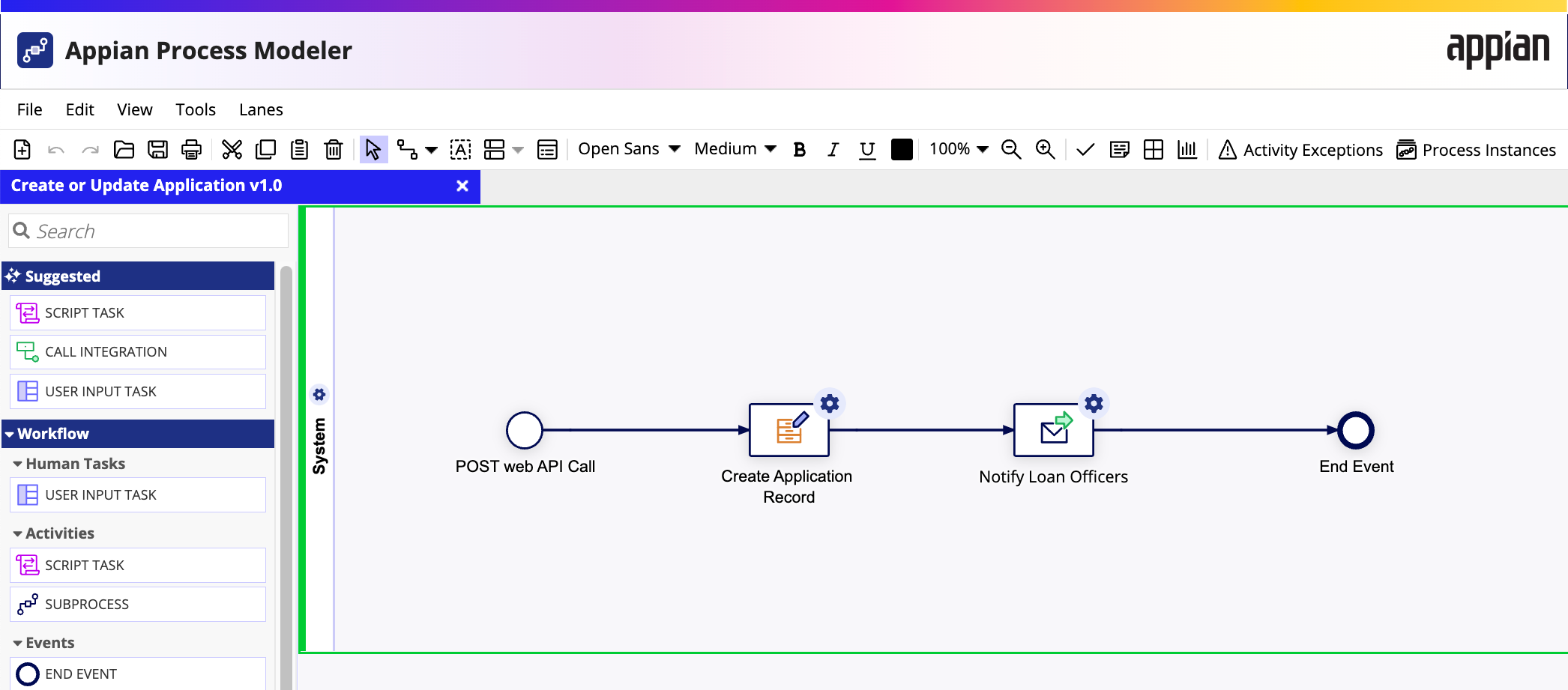This screenshot has height=690, width=1568.
Task: Collapse the Human Tasks group
Action: [x=17, y=464]
